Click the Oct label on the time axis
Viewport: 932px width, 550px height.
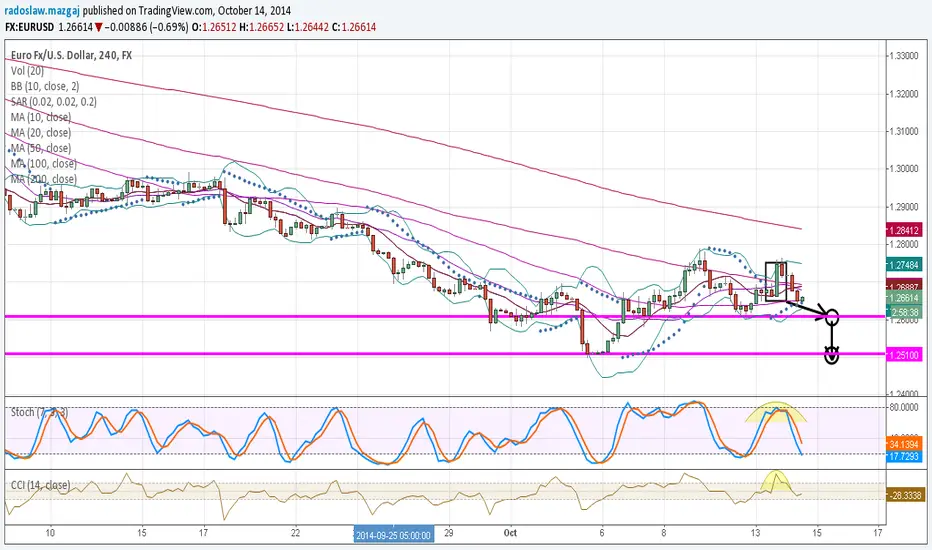click(510, 533)
